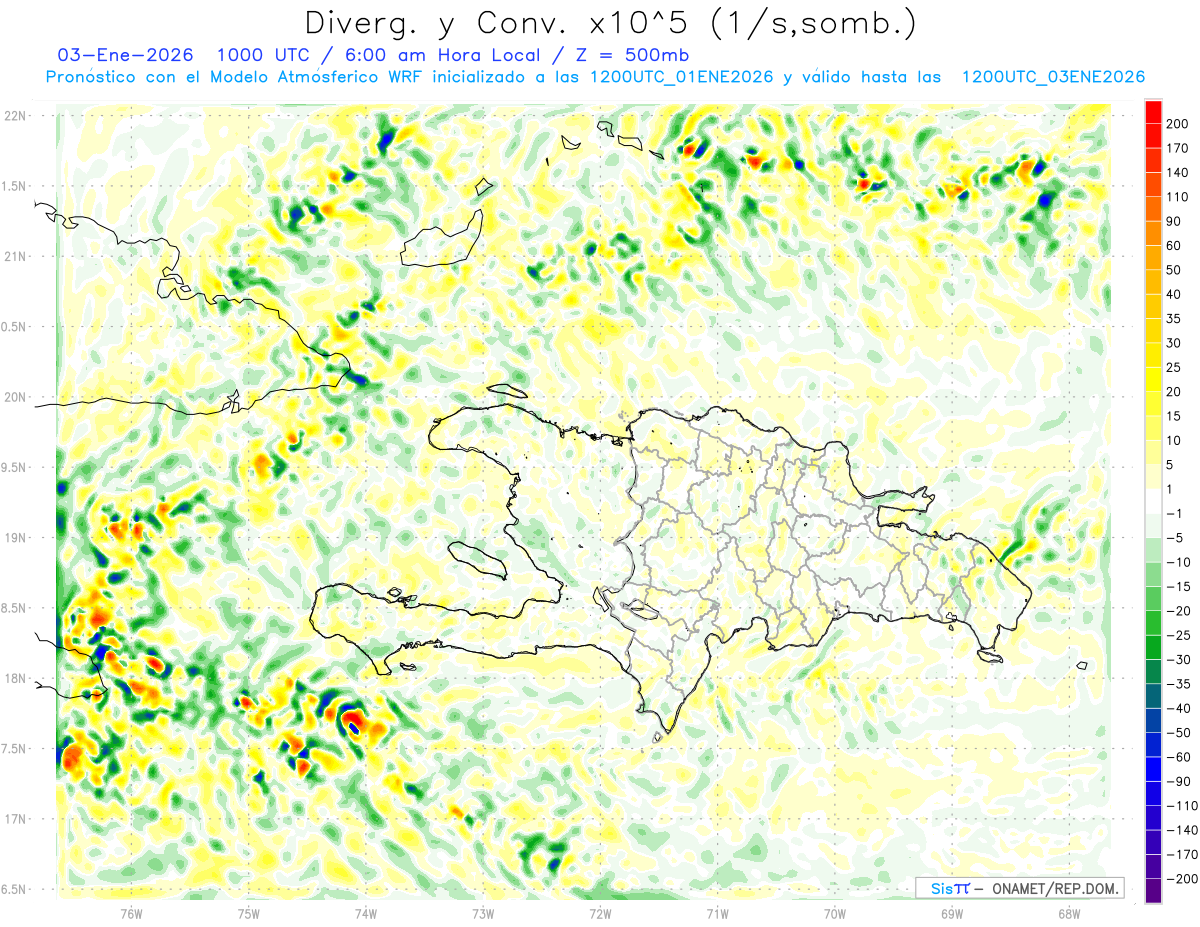Click the '18N' latitude axis label
Screen dimensions: 1200x927
click(14, 678)
